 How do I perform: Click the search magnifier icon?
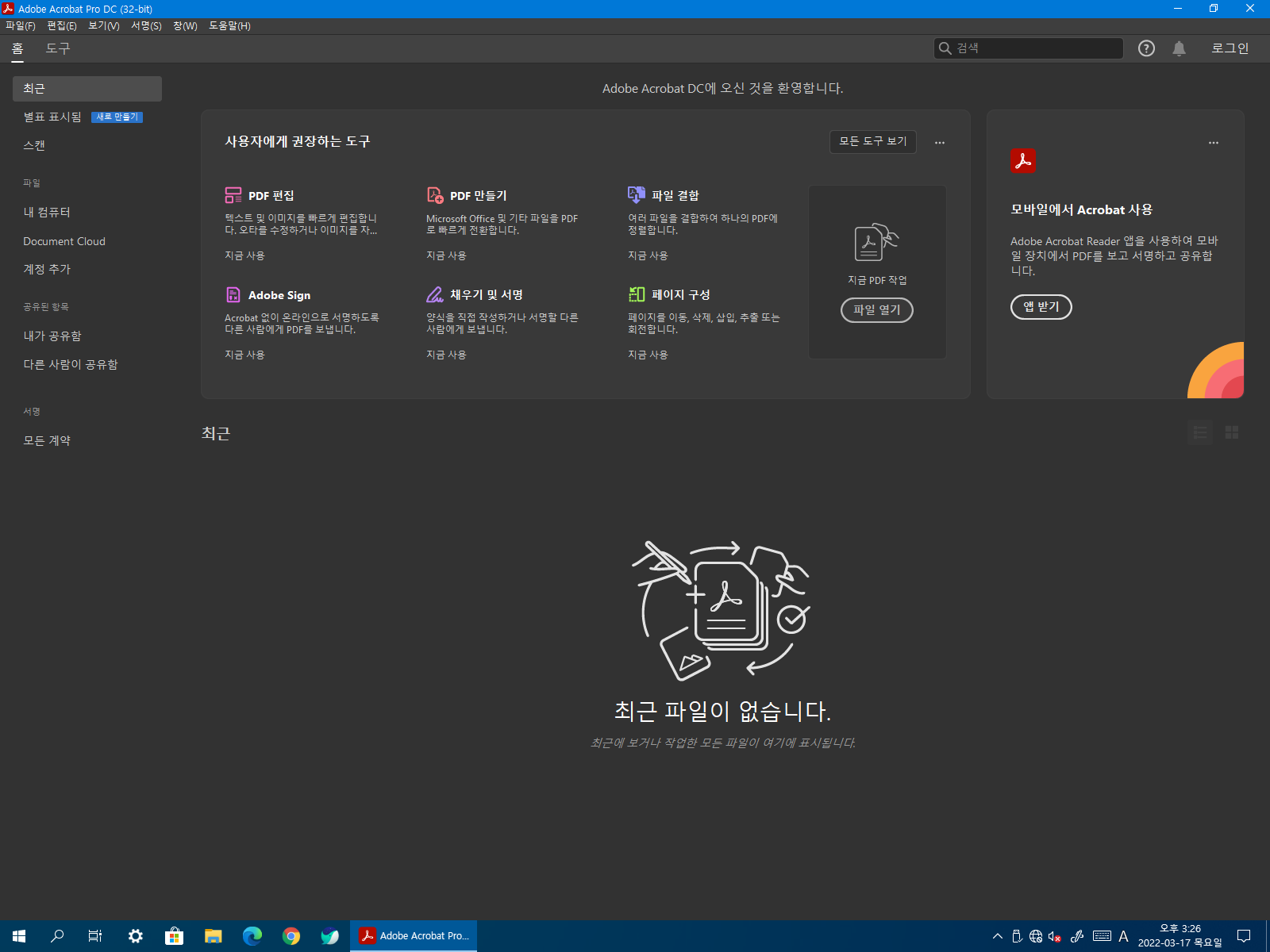point(945,48)
